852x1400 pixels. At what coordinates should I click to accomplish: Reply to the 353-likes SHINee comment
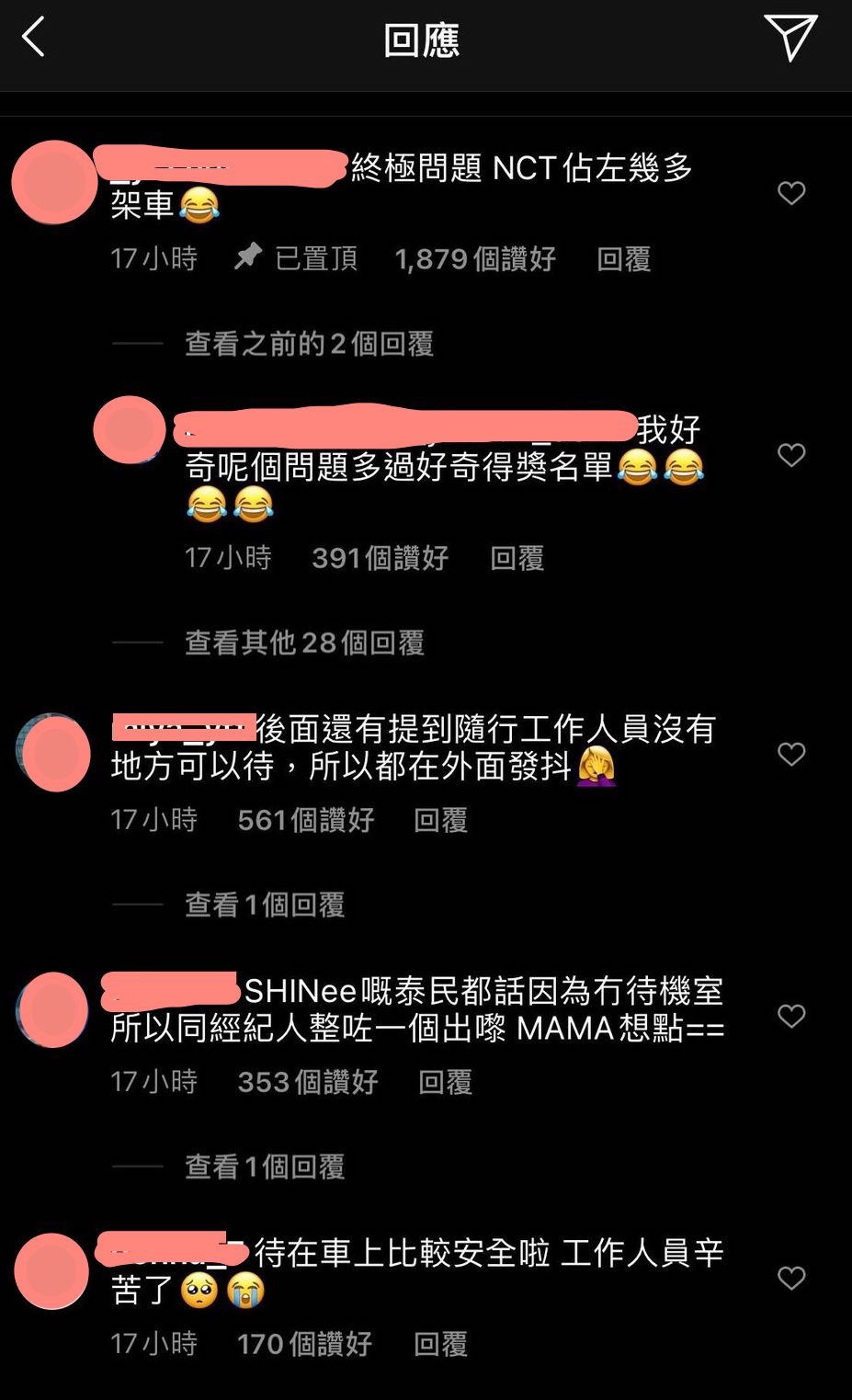click(445, 1082)
